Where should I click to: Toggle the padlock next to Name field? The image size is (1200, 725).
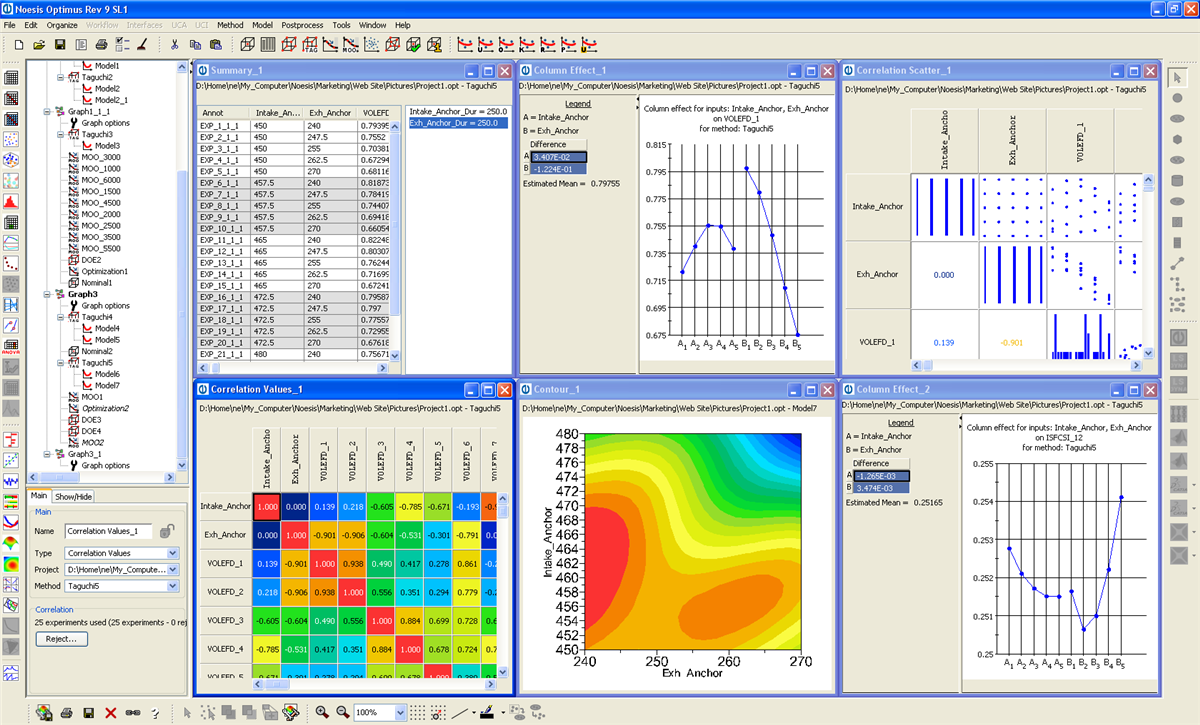pyautogui.click(x=169, y=531)
